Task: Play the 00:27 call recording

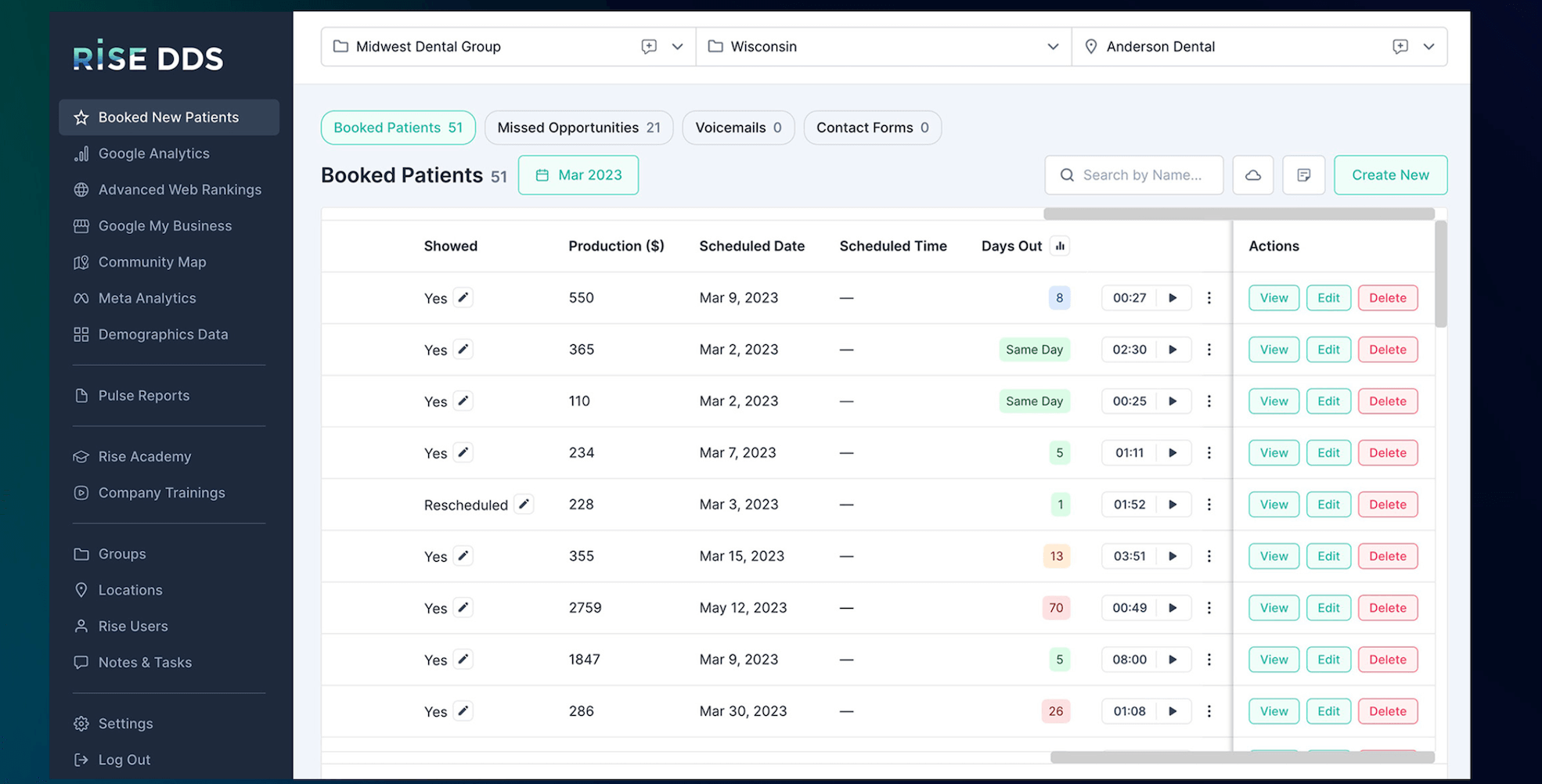Action: click(x=1173, y=297)
